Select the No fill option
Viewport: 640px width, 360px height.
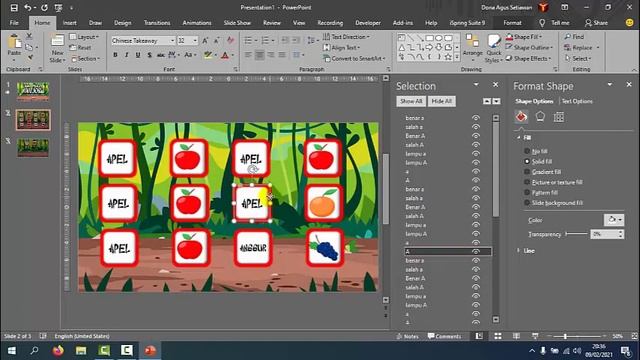coord(536,151)
